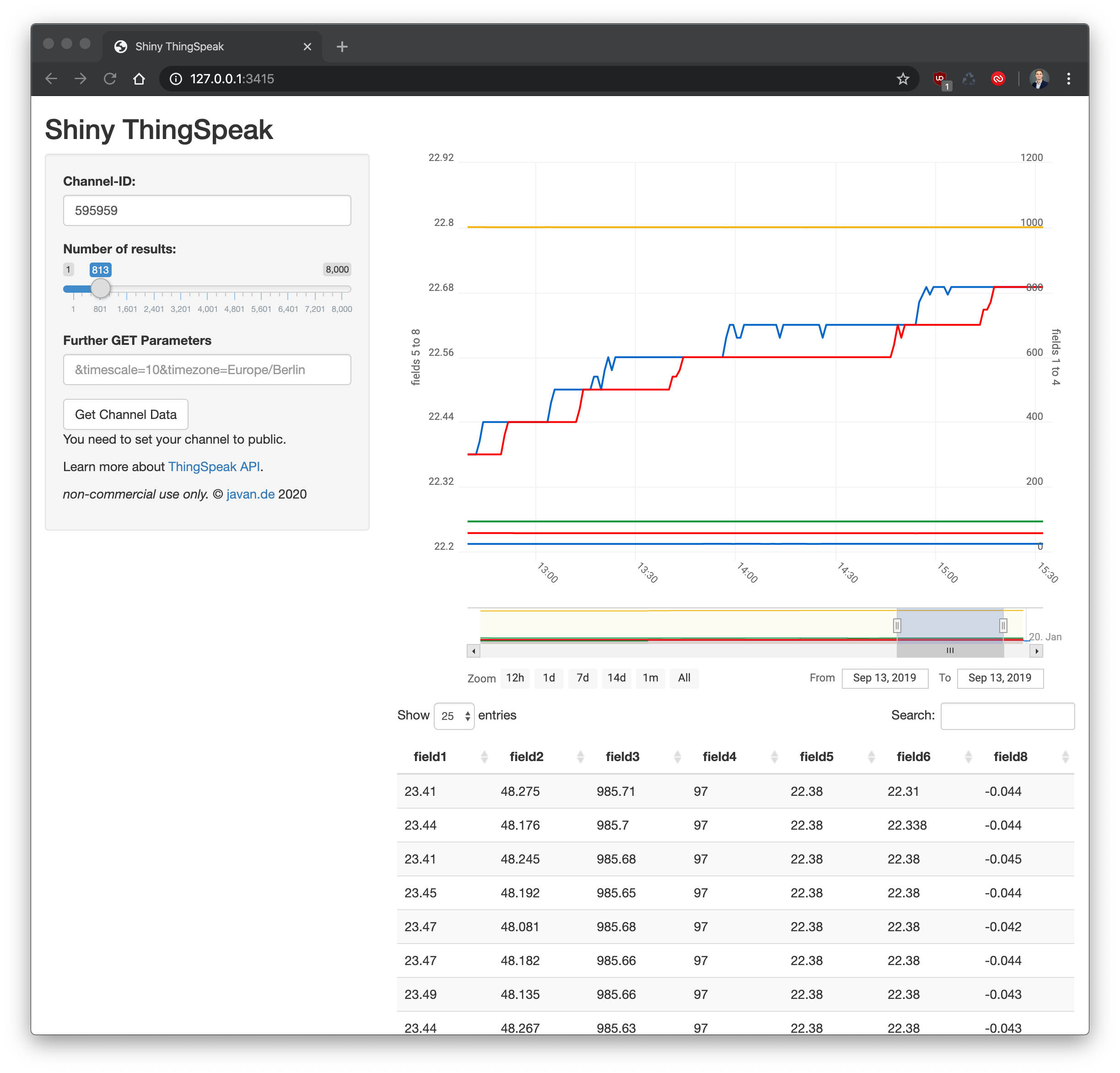The width and height of the screenshot is (1120, 1073).
Task: Select the All zoom option
Action: click(x=684, y=678)
